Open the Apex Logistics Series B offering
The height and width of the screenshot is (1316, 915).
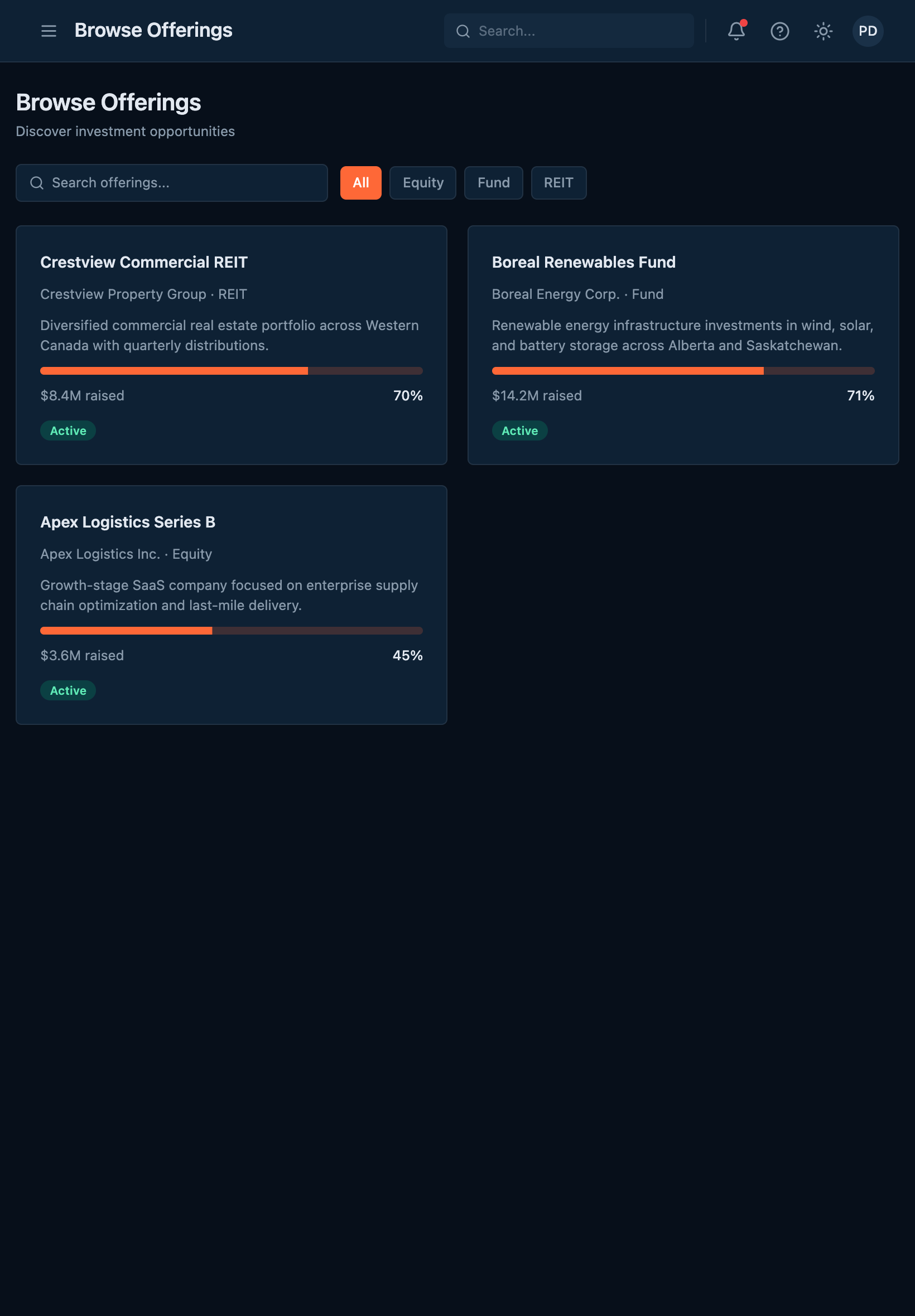[x=128, y=522]
